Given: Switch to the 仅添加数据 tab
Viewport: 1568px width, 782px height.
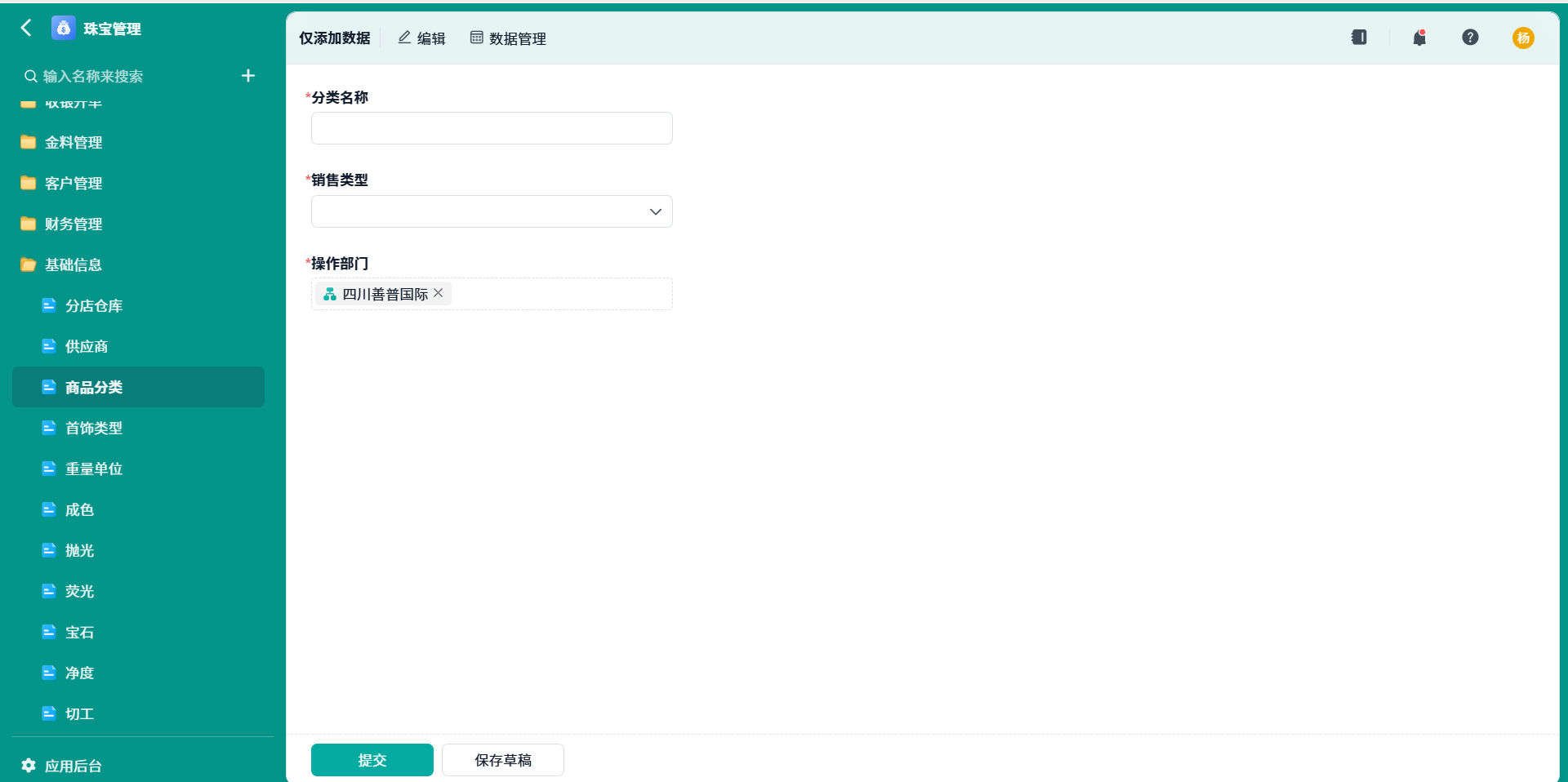Looking at the screenshot, I should (x=335, y=38).
